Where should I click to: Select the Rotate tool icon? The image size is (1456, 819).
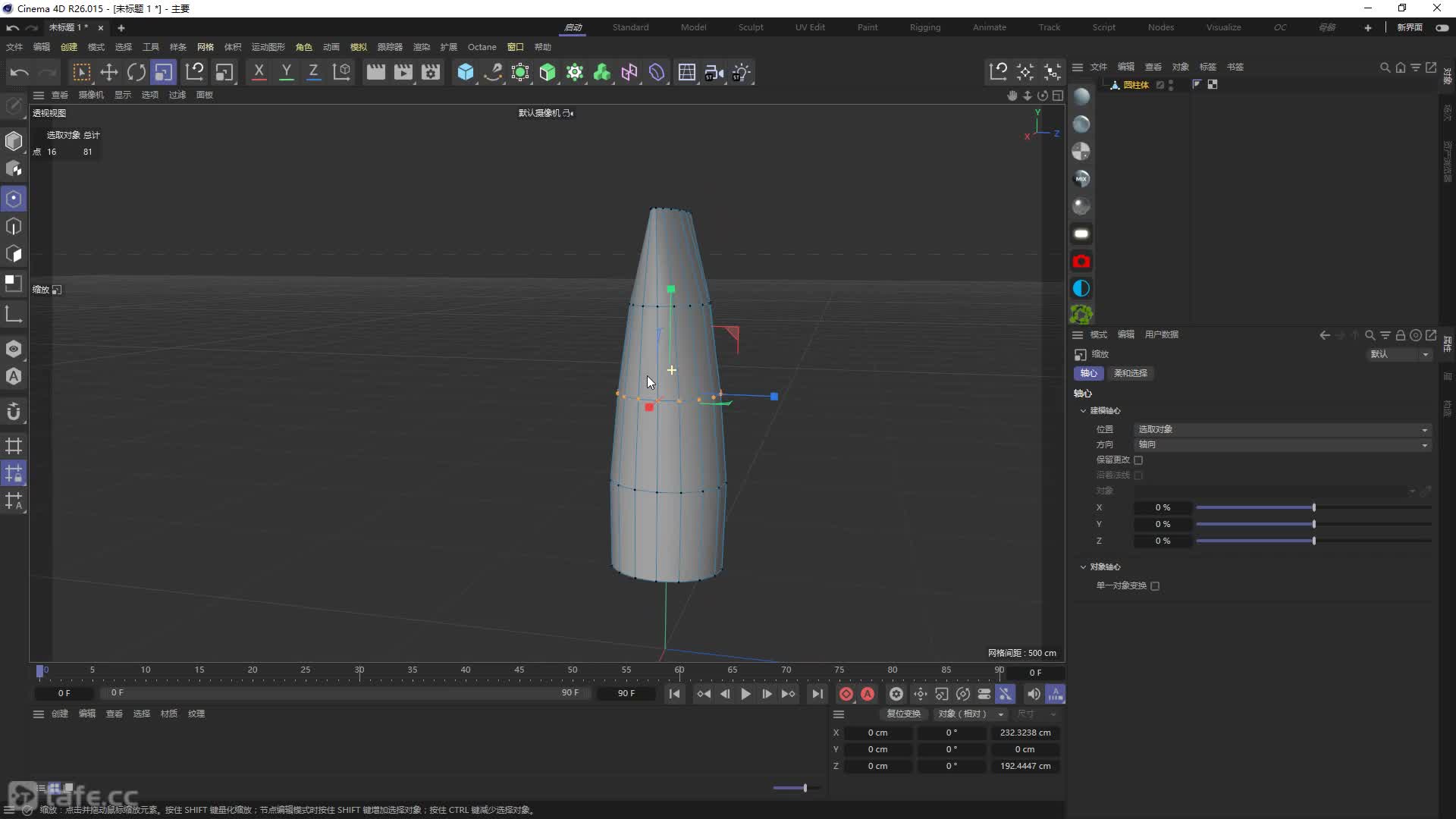(x=136, y=72)
